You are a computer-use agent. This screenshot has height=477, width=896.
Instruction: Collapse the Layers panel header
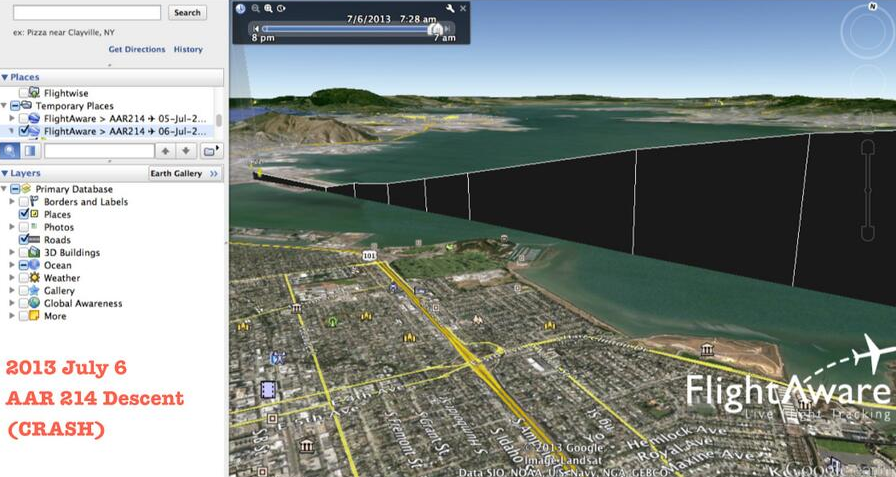[x=5, y=173]
